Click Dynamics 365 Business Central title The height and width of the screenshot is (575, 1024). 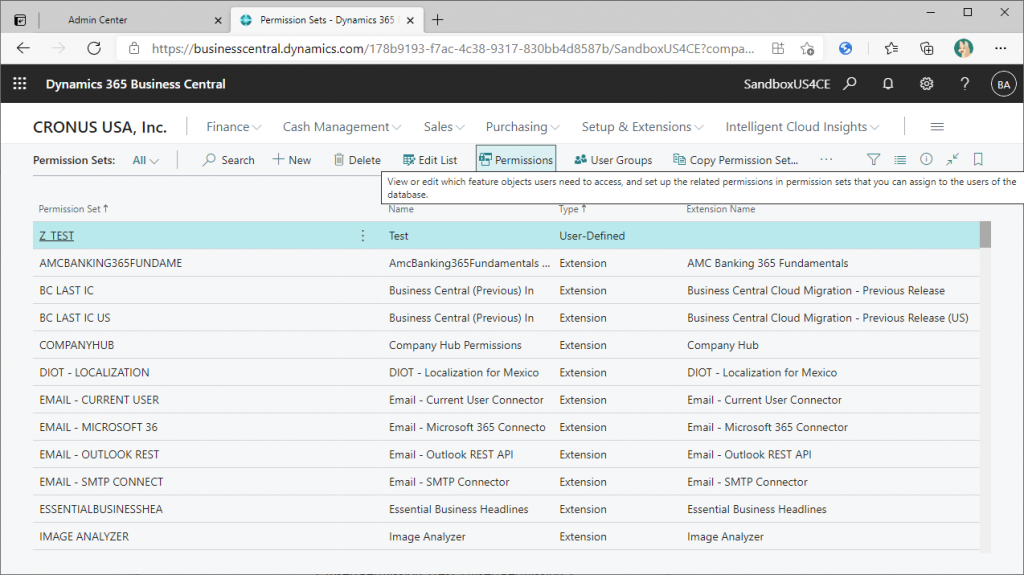(136, 84)
